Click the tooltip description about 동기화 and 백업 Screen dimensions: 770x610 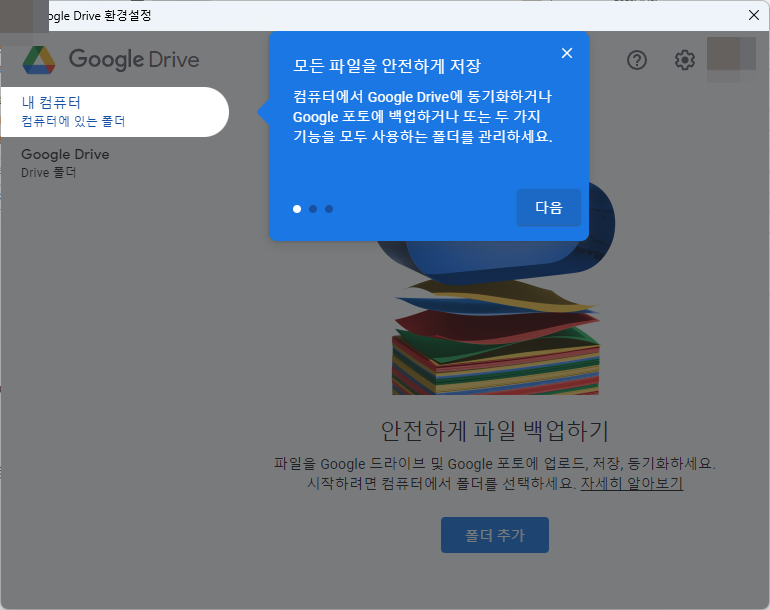pos(422,116)
